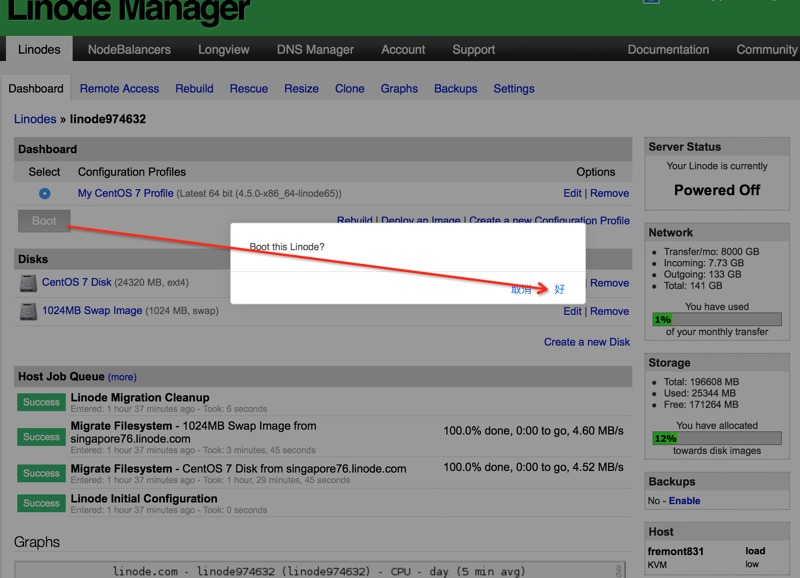800x578 pixels.
Task: Open the 1024MB Swap Image link
Action: coord(92,310)
